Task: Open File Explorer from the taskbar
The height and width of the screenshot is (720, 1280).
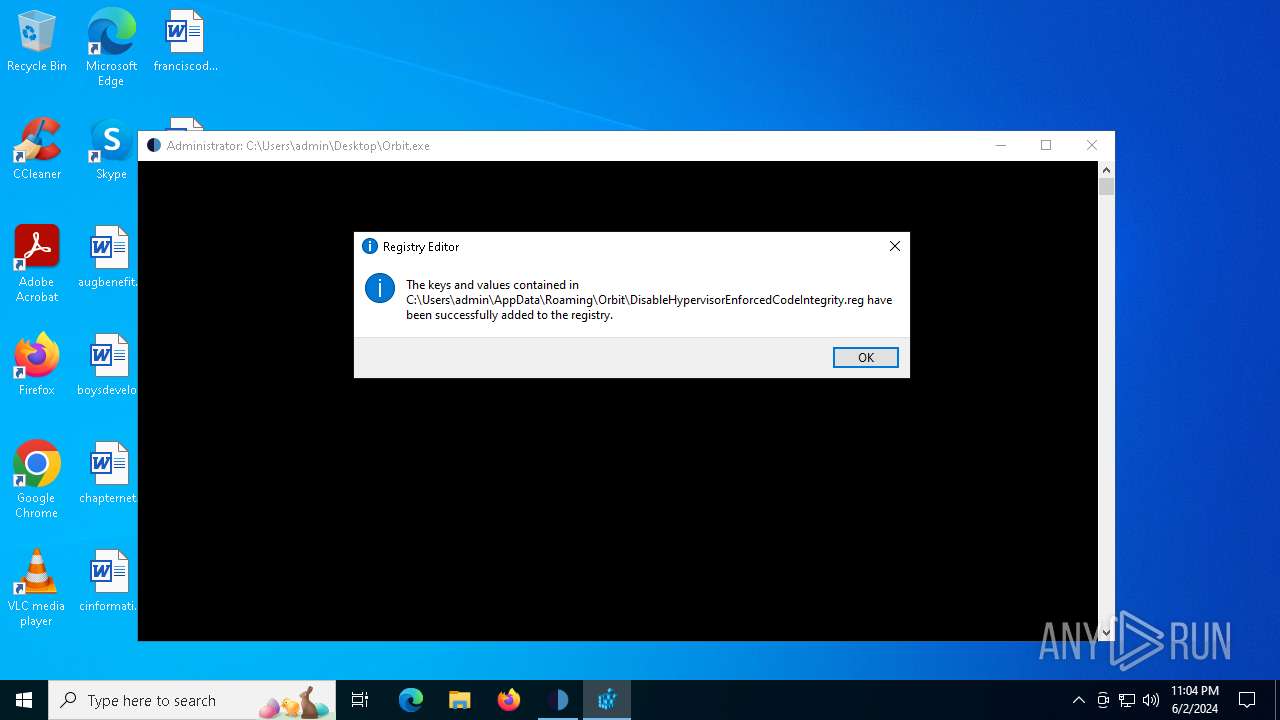Action: 459,700
